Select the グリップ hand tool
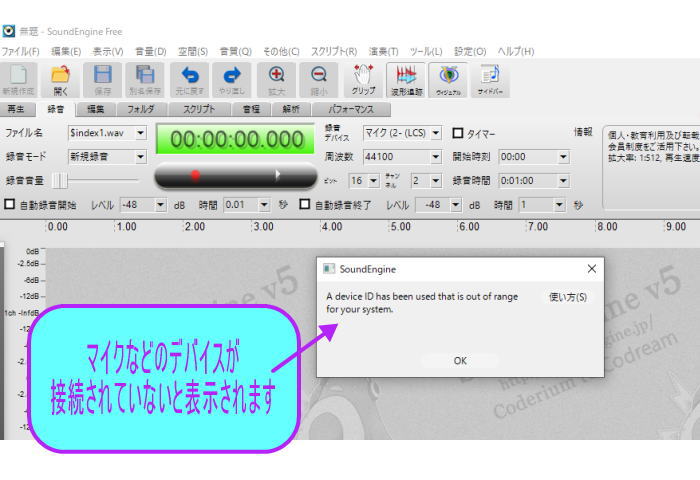Viewport: 700px width, 480px height. (363, 79)
